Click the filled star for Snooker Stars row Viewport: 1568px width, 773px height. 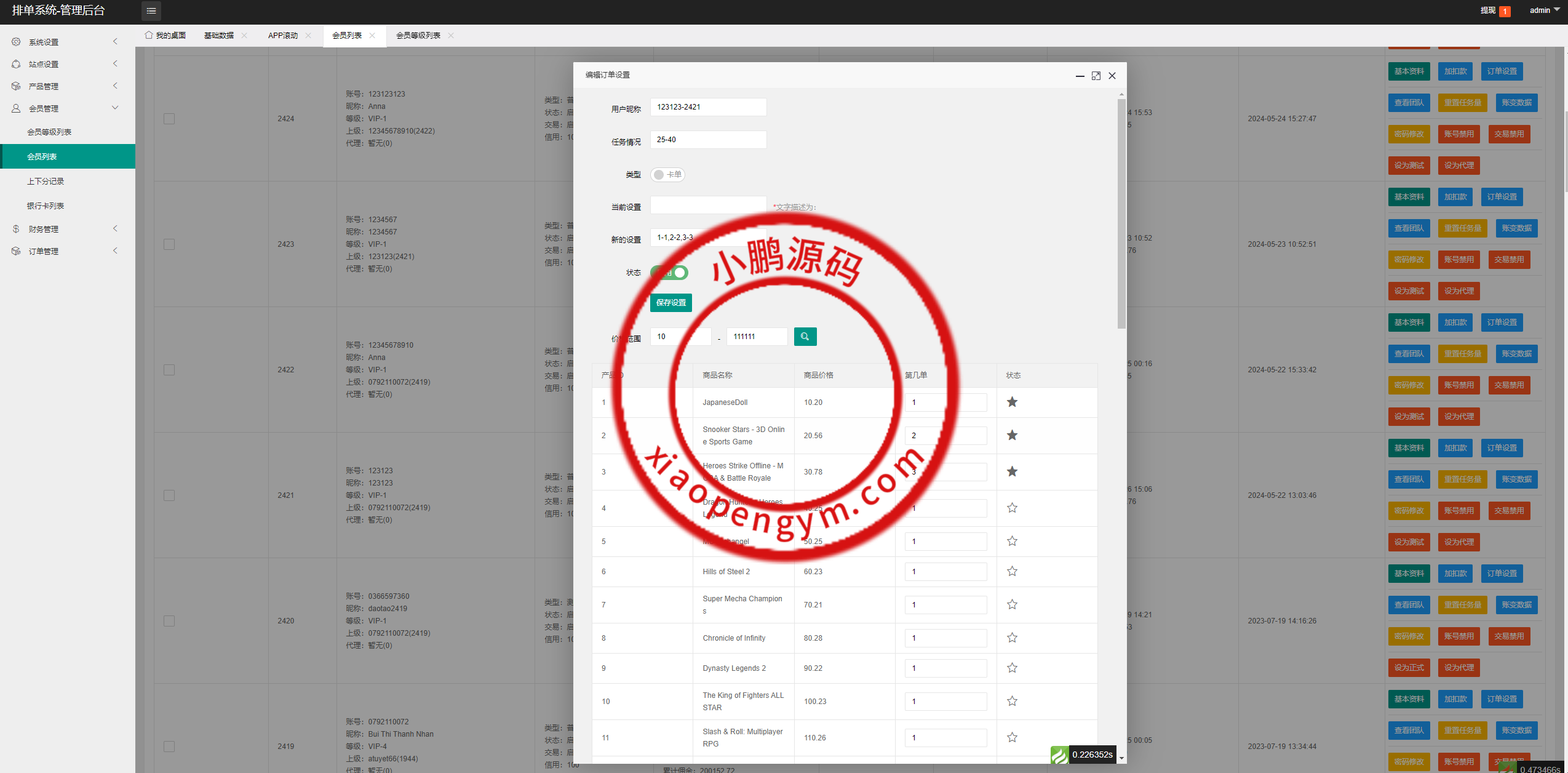1012,435
